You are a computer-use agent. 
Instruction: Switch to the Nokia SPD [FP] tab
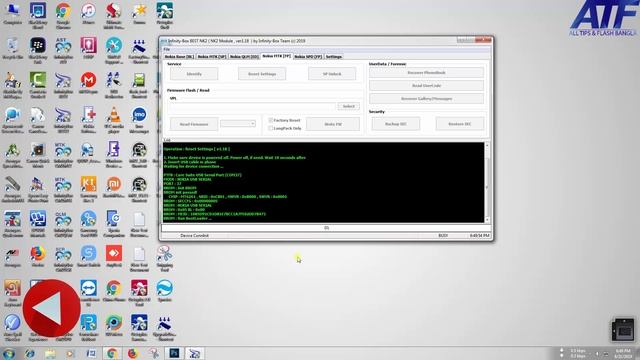tap(308, 57)
